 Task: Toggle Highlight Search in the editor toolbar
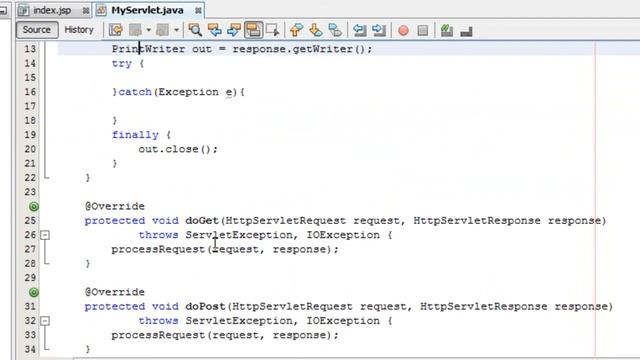click(x=253, y=30)
